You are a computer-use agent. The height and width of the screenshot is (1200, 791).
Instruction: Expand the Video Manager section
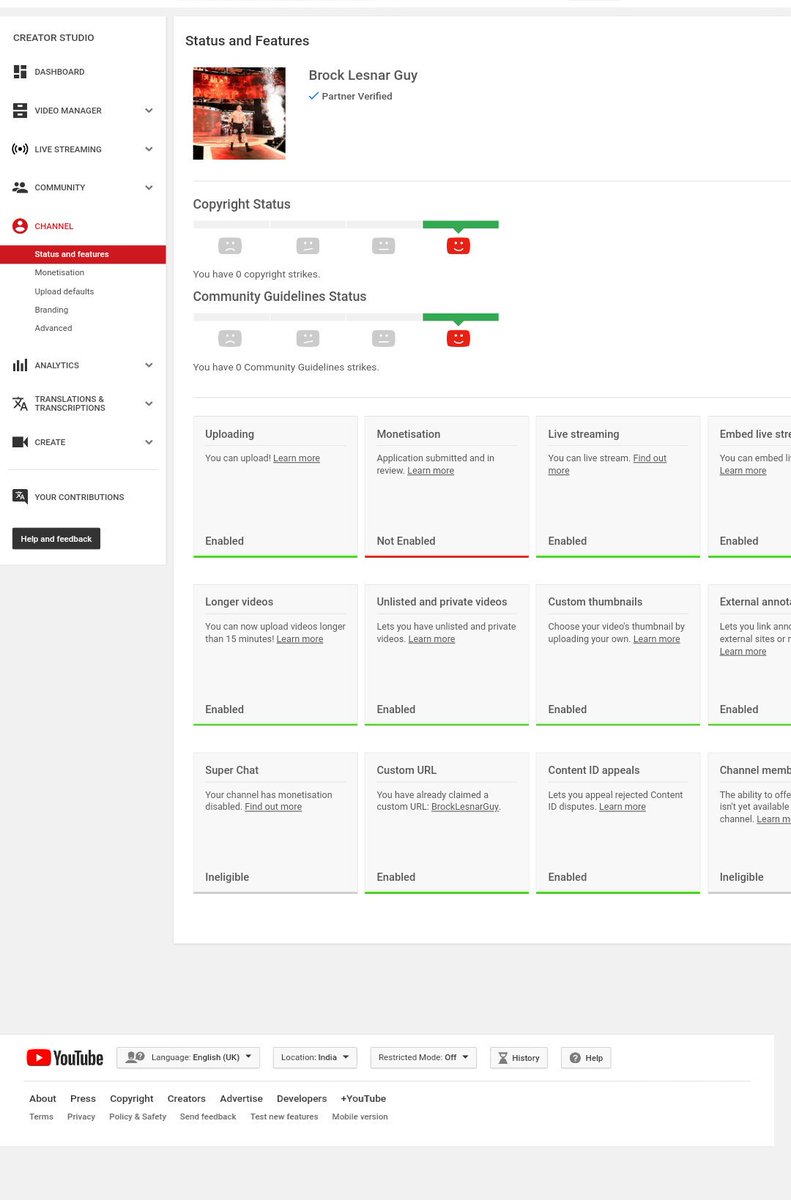pyautogui.click(x=149, y=111)
